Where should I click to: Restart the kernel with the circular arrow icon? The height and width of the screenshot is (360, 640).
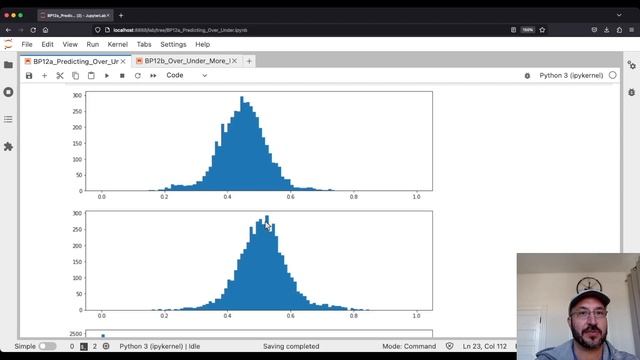click(138, 76)
